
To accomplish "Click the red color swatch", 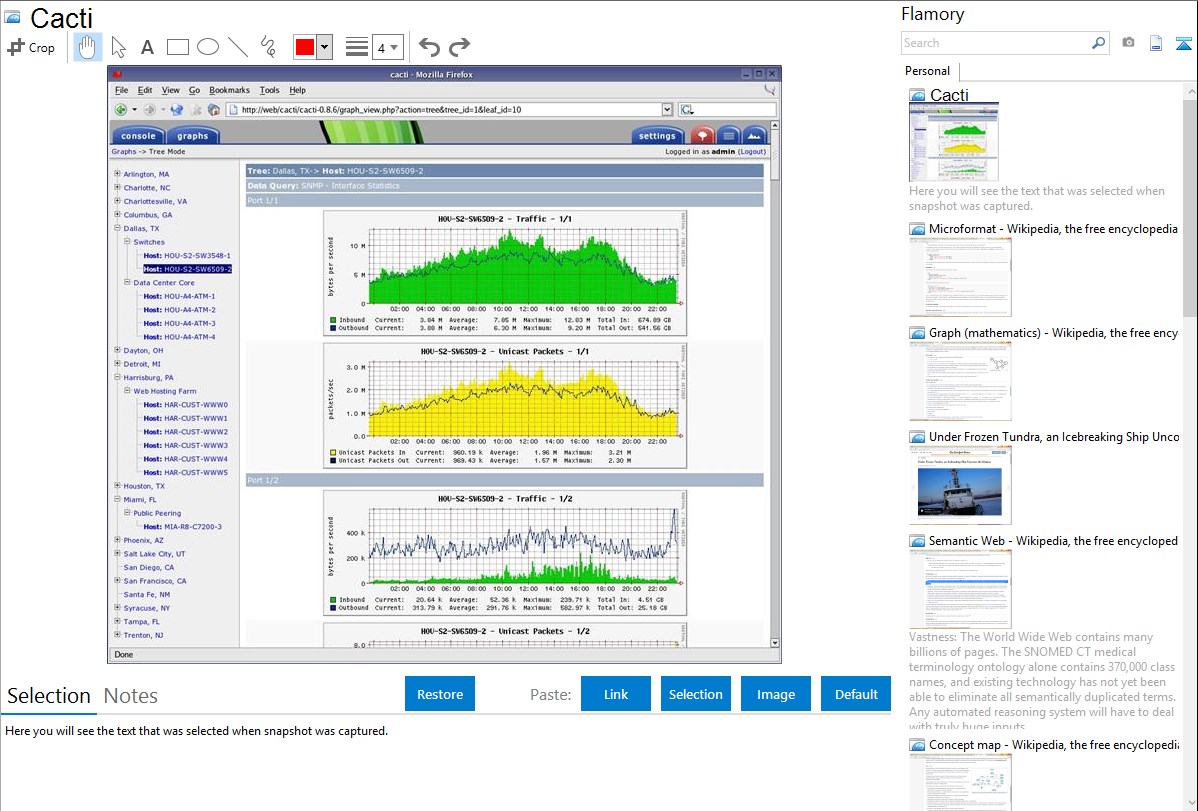I will click(304, 47).
